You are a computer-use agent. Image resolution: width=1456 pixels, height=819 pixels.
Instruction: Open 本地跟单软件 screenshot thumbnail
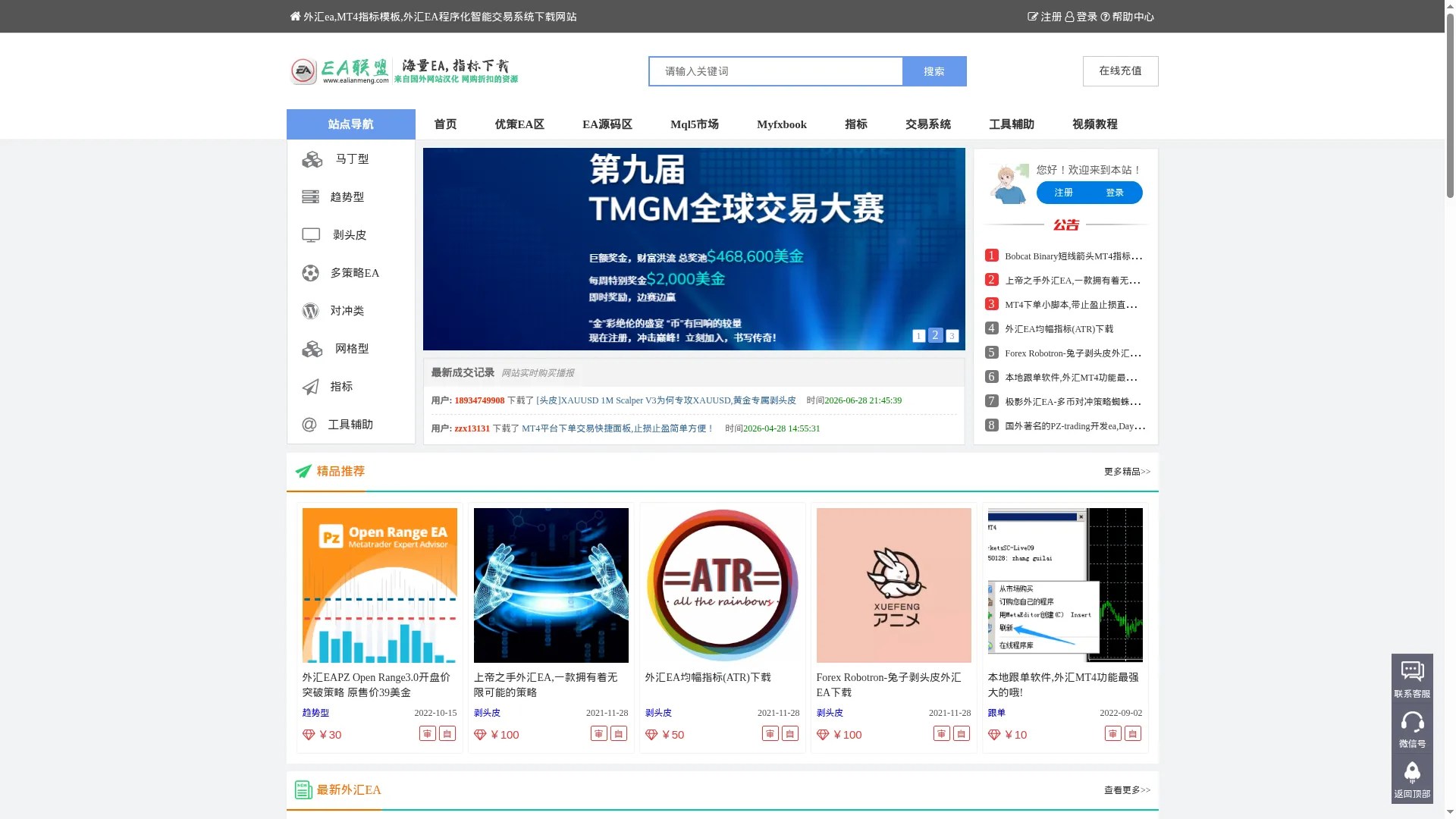(1065, 585)
